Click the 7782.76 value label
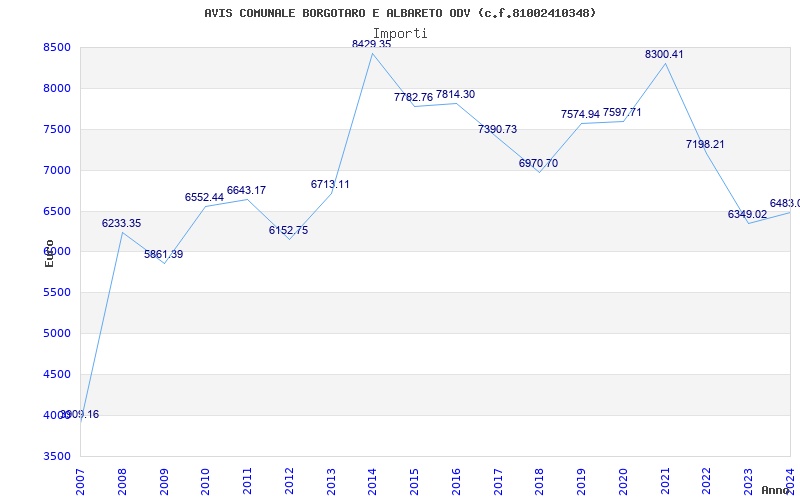The width and height of the screenshot is (800, 500). 413,97
